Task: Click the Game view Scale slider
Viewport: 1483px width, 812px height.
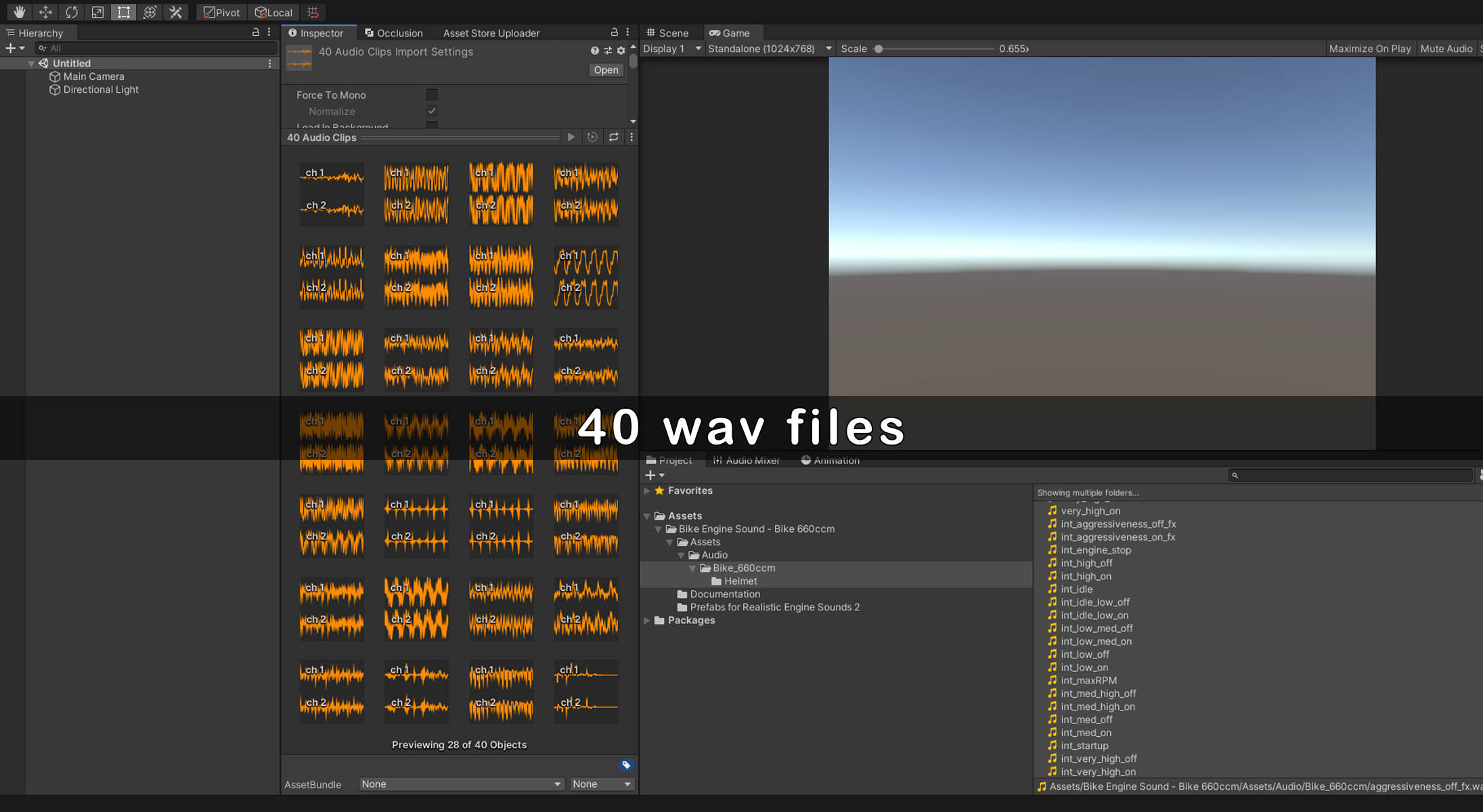Action: (x=934, y=49)
